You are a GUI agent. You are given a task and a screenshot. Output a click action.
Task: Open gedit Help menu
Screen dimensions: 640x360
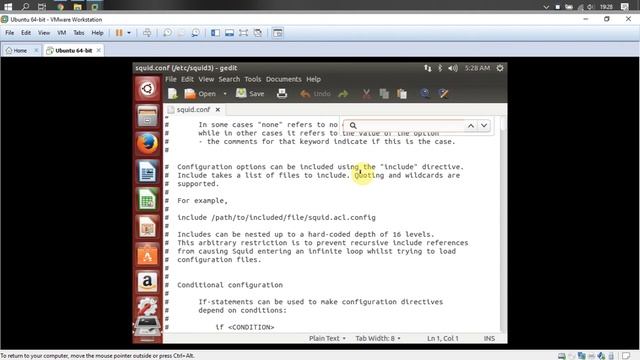(313, 79)
